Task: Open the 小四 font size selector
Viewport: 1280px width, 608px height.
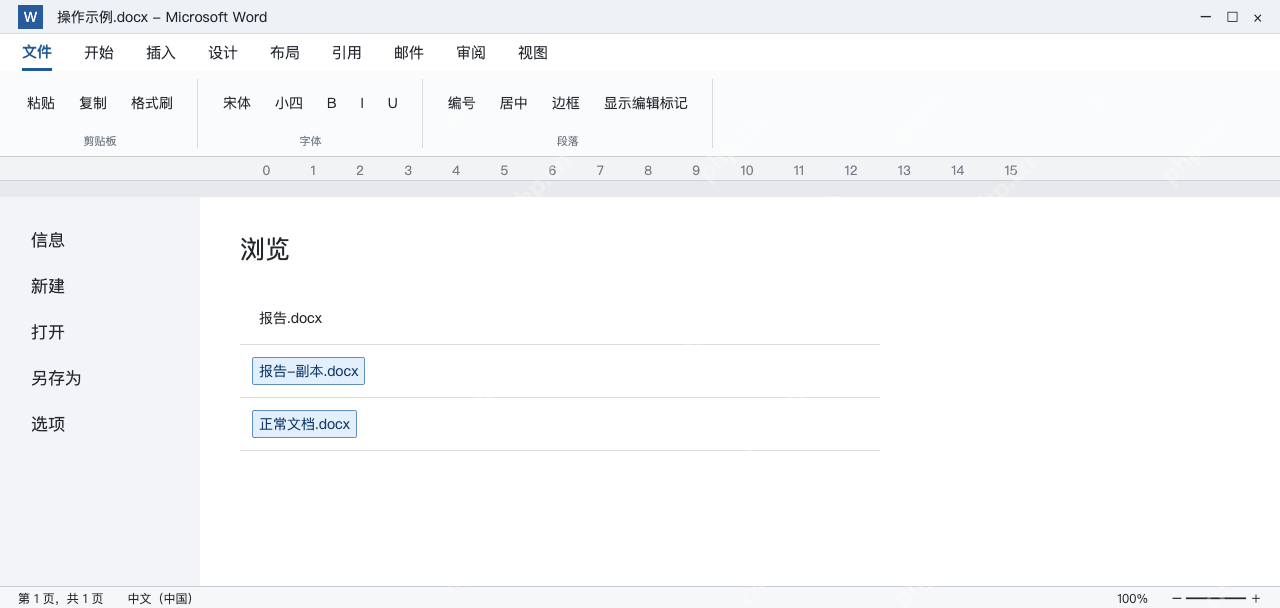Action: 289,103
